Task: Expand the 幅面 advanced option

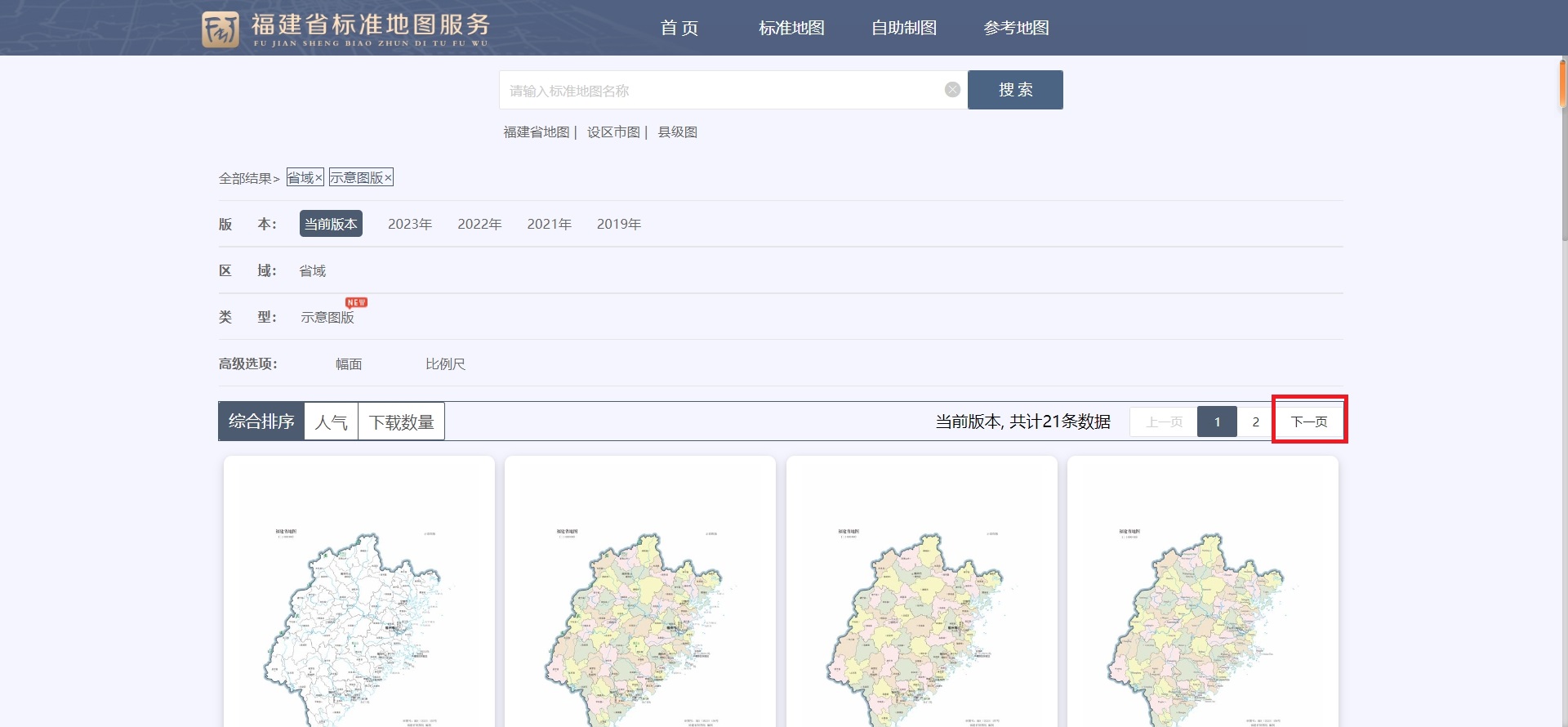Action: pyautogui.click(x=349, y=364)
